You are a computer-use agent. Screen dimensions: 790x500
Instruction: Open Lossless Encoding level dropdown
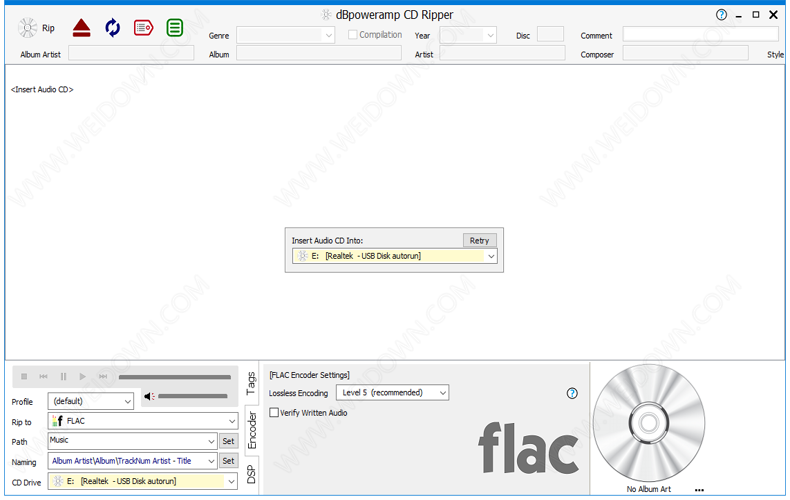click(x=442, y=393)
